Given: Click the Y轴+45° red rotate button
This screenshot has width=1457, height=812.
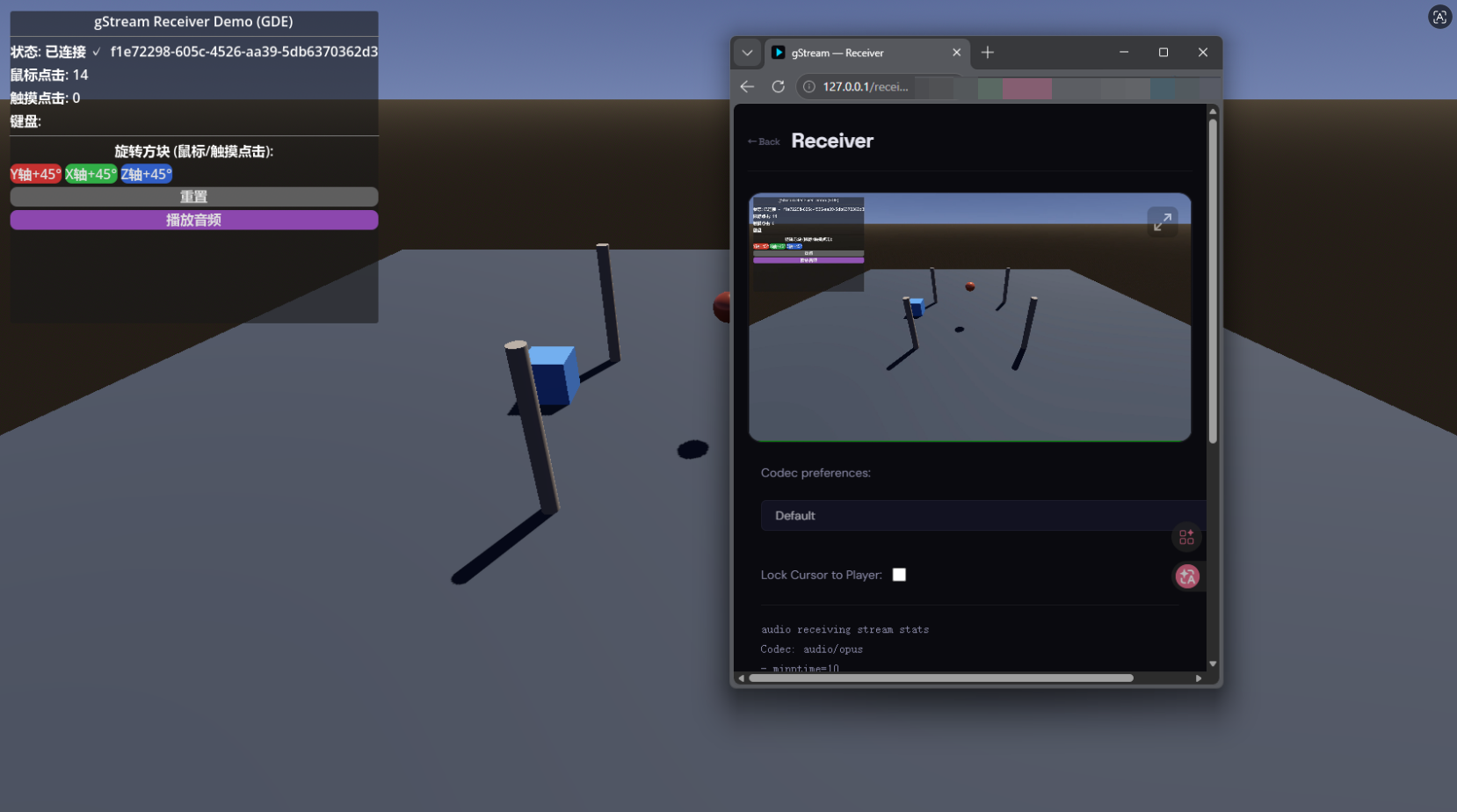Looking at the screenshot, I should click(36, 174).
